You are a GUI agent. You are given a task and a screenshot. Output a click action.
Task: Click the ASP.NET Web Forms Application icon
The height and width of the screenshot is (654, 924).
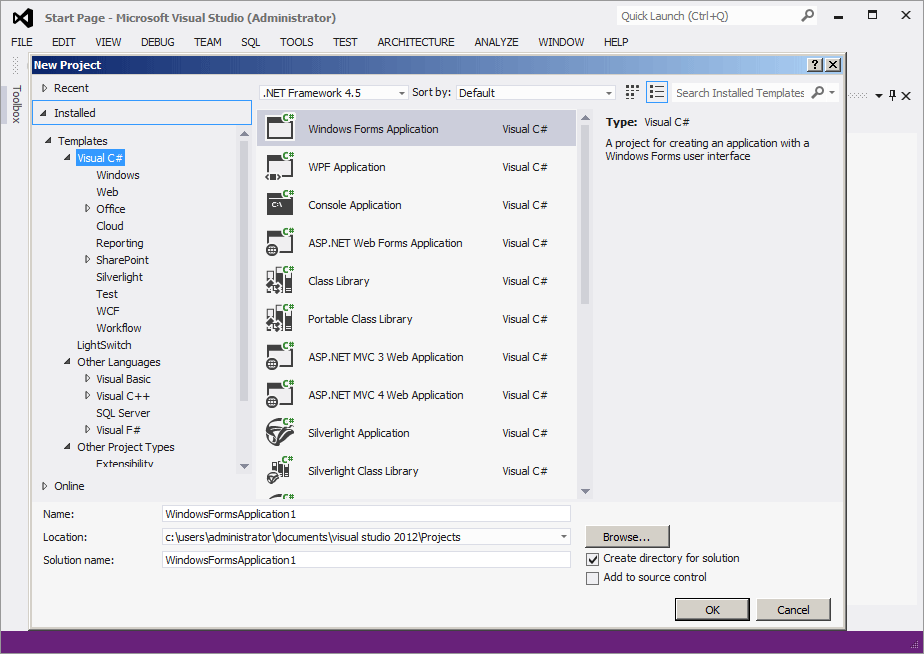[x=280, y=242]
